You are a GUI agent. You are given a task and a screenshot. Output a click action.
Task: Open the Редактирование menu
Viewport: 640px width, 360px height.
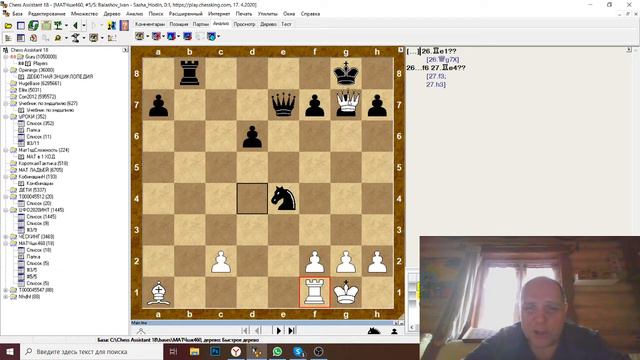click(47, 14)
